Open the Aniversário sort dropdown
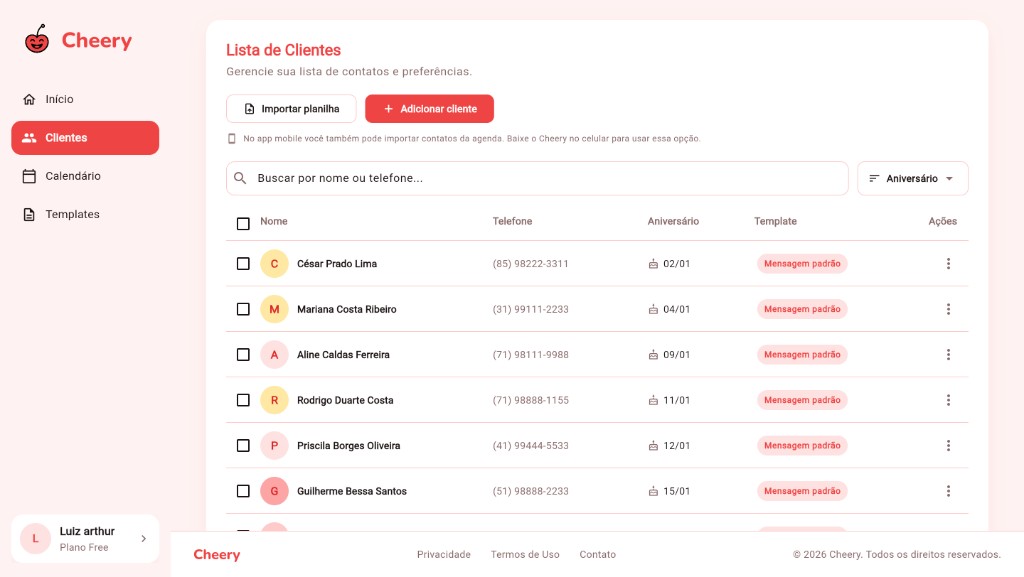Image resolution: width=1024 pixels, height=577 pixels. 912,178
